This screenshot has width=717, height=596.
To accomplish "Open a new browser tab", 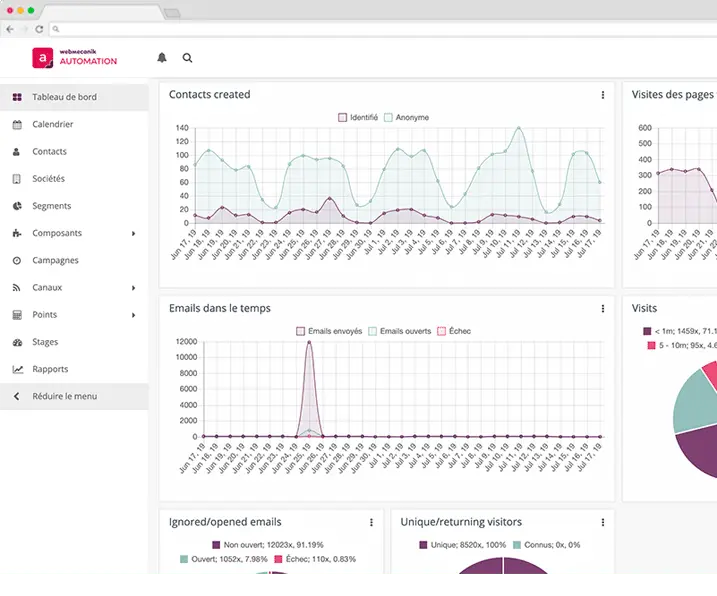I will pos(172,13).
